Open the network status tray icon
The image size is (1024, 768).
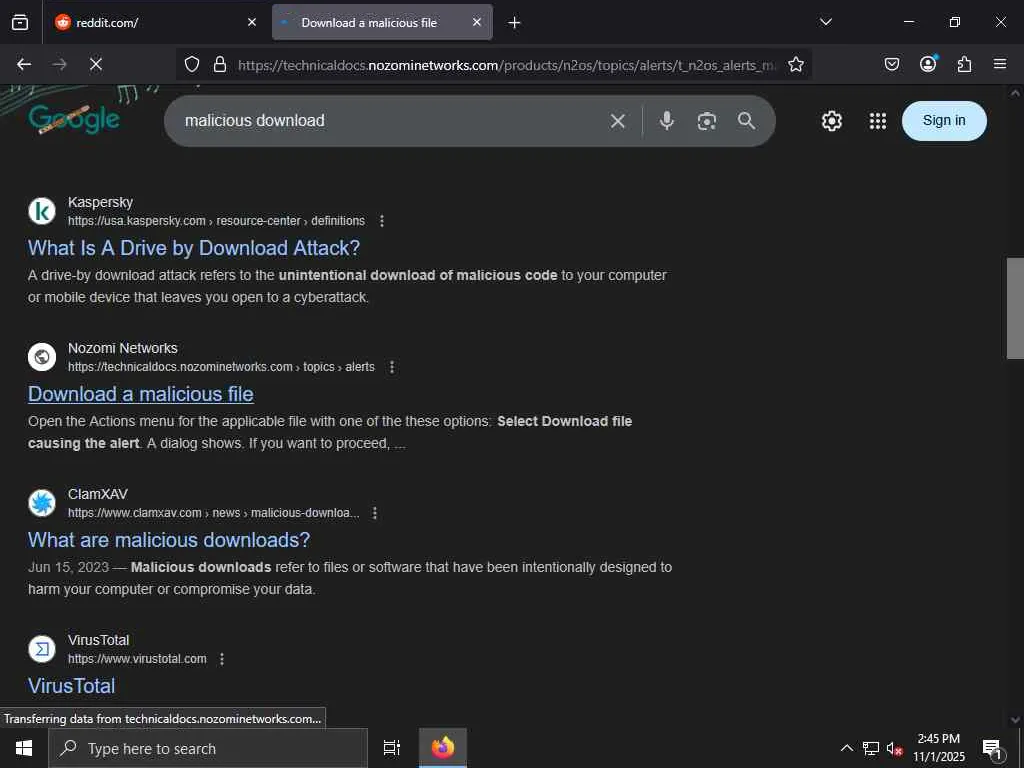pyautogui.click(x=871, y=748)
